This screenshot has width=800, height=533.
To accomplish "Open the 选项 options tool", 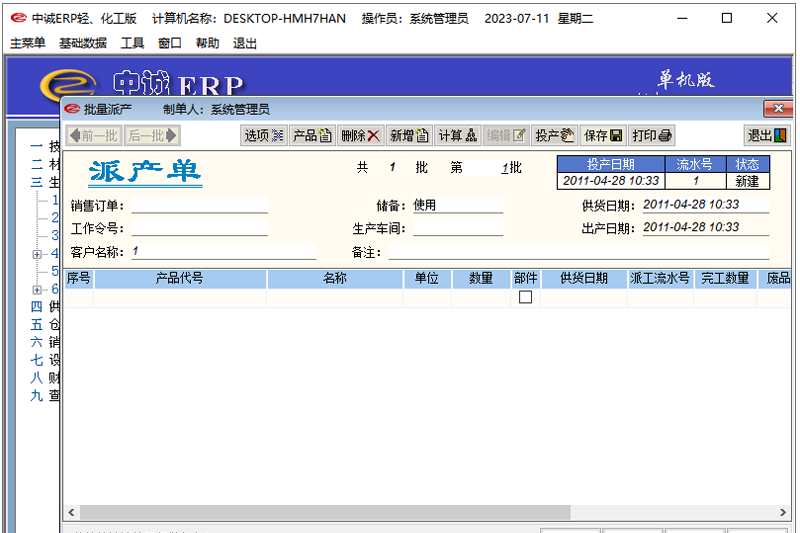I will 264,136.
